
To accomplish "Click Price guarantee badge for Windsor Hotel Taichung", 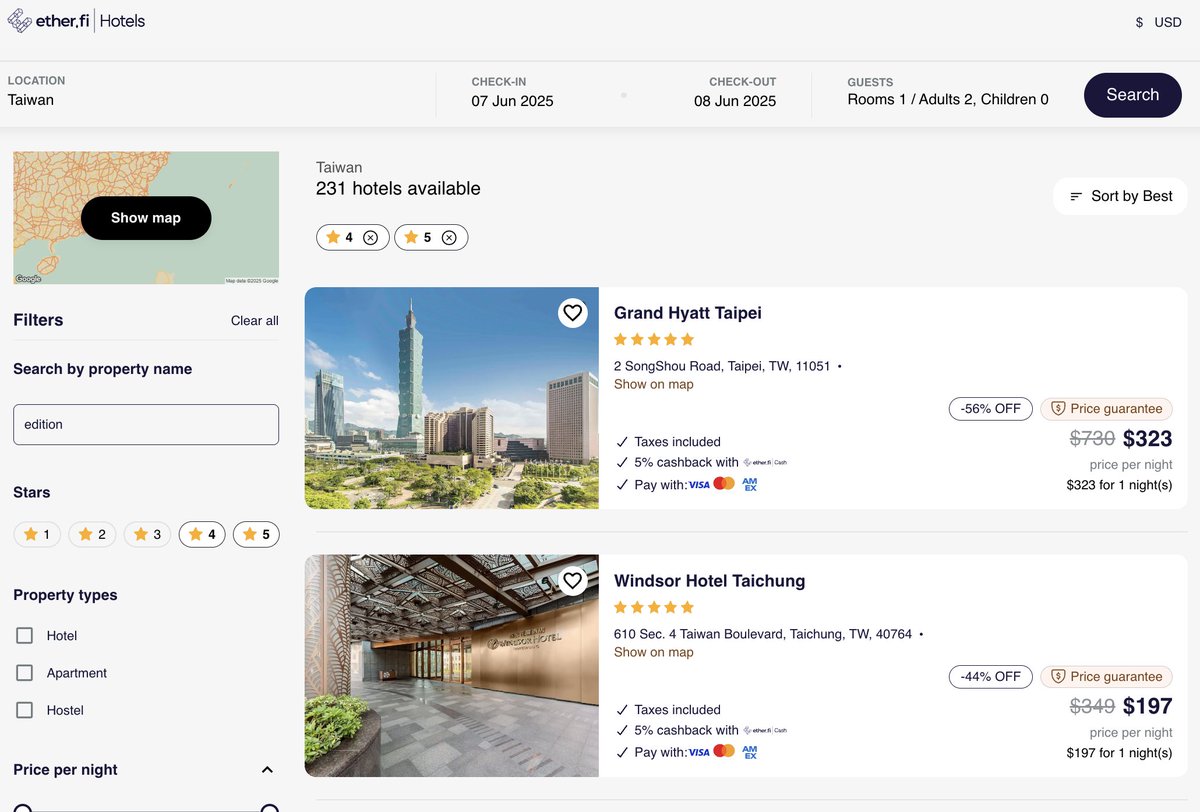I will coord(1107,676).
